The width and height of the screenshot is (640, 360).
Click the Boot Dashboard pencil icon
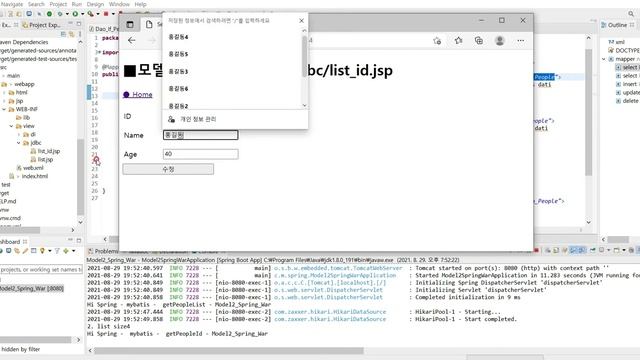pos(25,251)
